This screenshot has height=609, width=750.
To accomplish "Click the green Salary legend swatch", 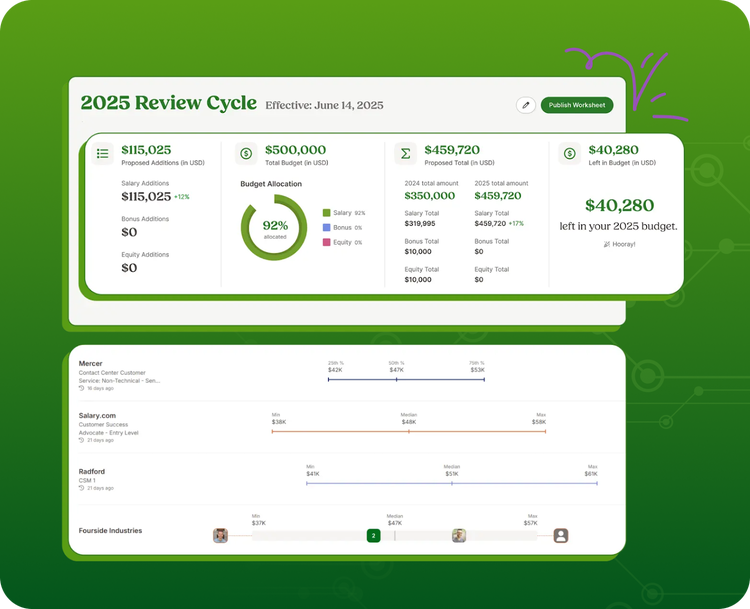I will 326,213.
